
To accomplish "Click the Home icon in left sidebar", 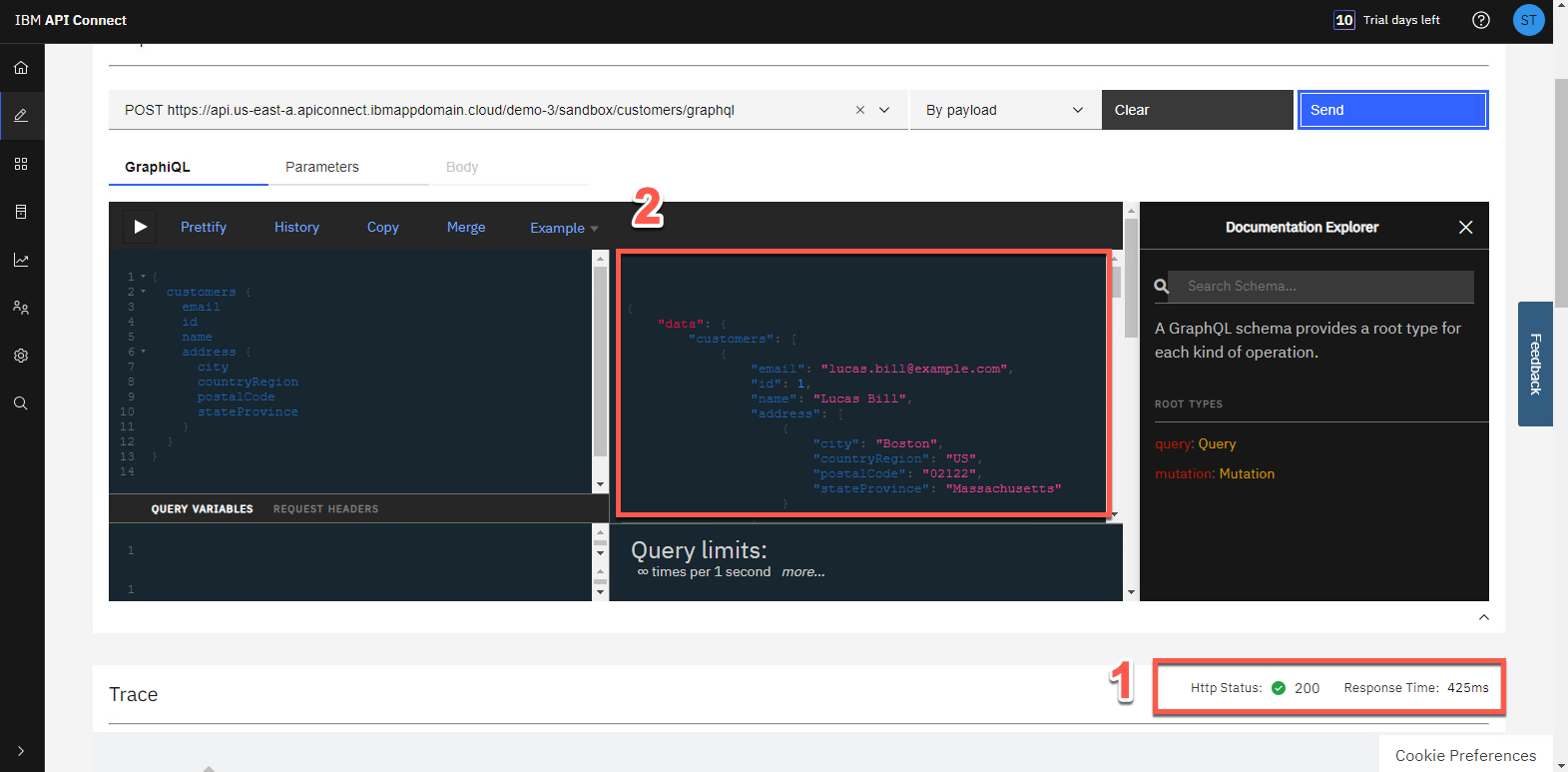I will (21, 68).
